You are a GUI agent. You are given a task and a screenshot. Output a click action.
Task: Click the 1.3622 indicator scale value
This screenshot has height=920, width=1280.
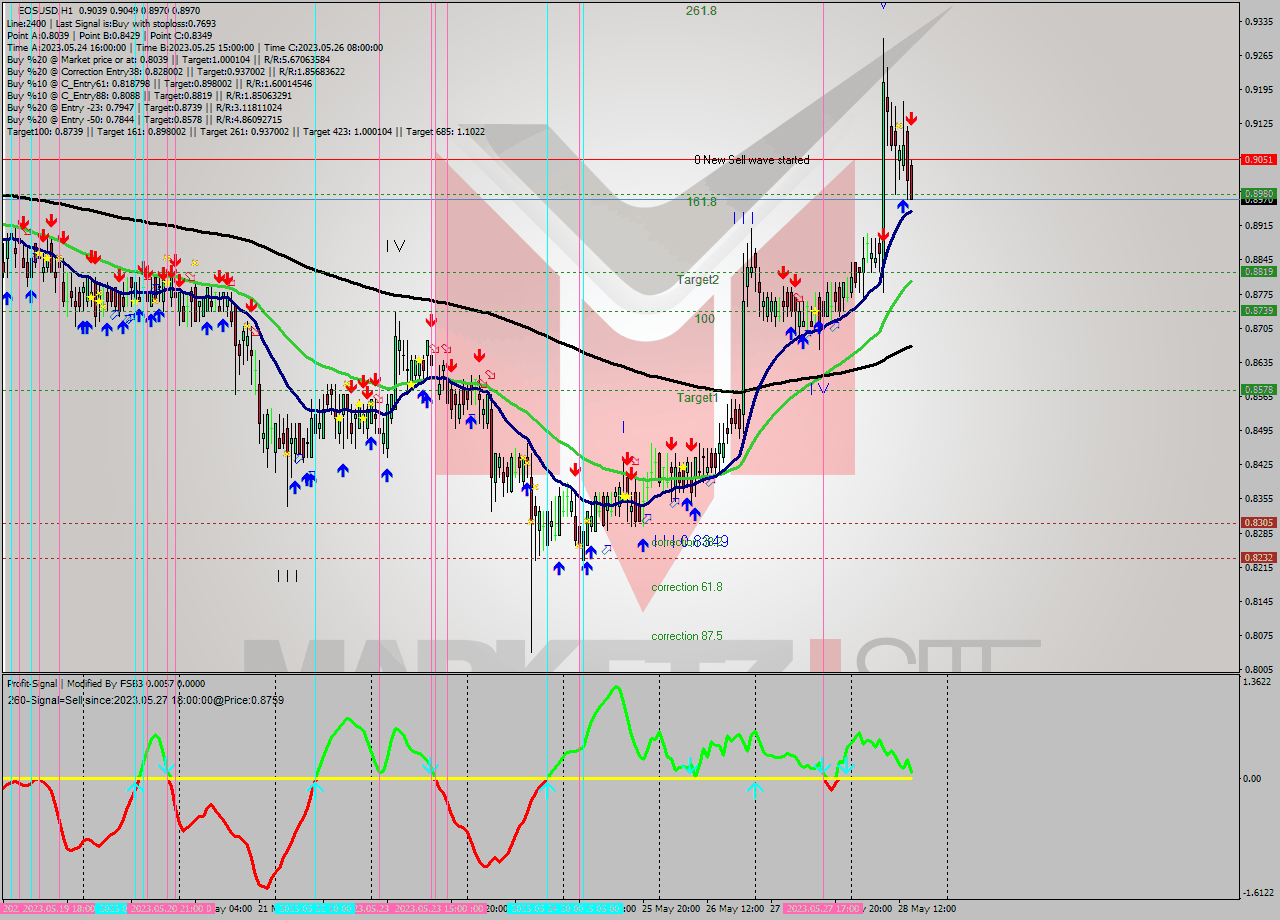click(1257, 682)
